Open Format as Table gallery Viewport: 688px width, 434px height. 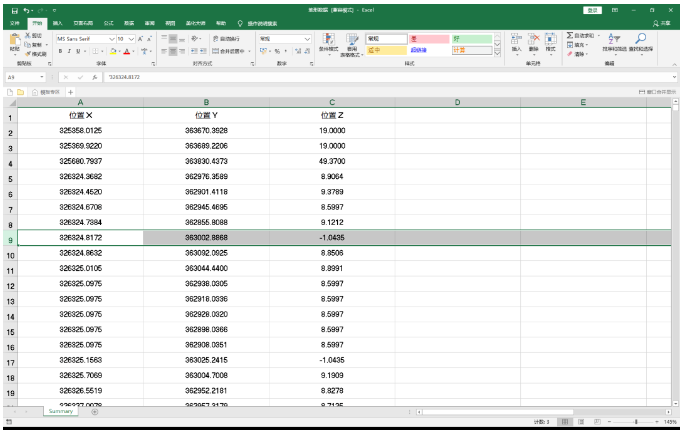(x=352, y=44)
